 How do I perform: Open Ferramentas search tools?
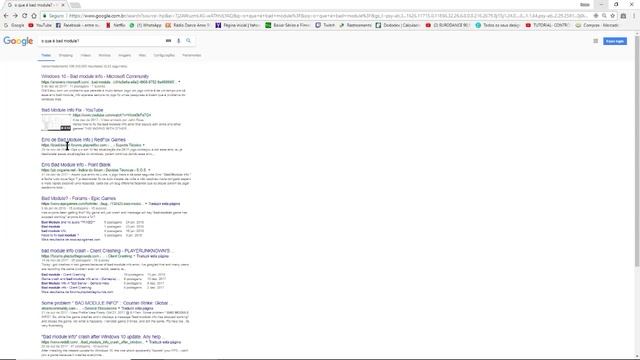191,55
